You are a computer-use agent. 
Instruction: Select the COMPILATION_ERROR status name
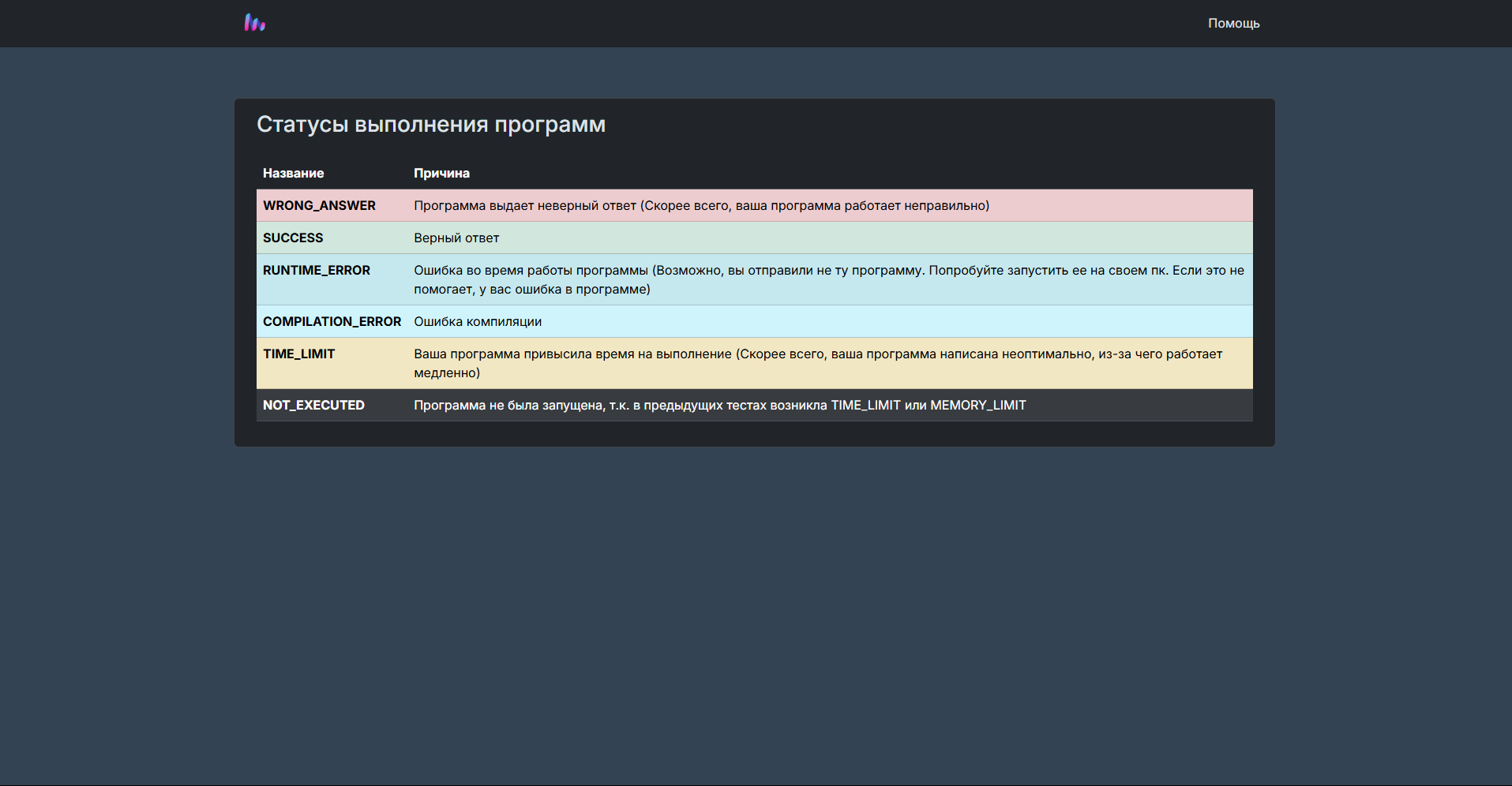click(332, 322)
